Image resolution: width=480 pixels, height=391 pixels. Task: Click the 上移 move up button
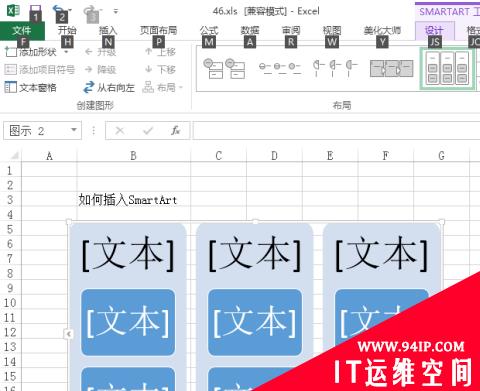tap(160, 52)
